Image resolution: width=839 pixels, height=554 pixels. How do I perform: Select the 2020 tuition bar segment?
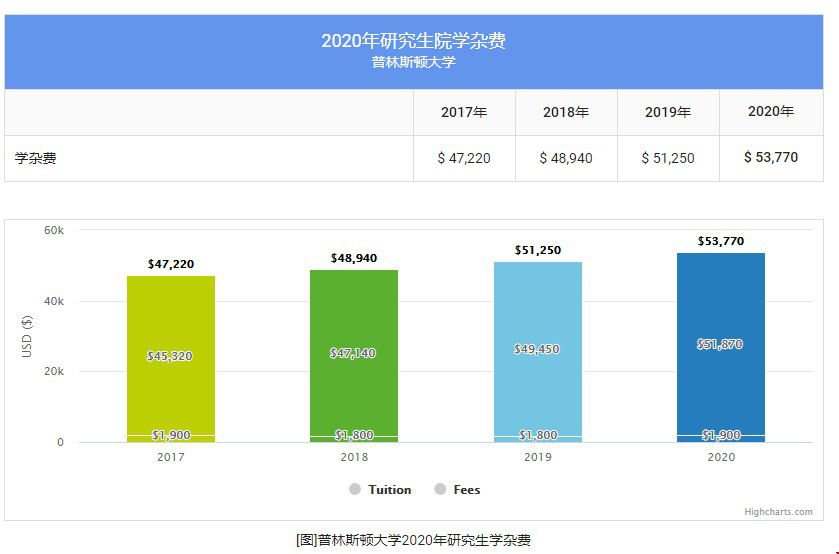[721, 344]
